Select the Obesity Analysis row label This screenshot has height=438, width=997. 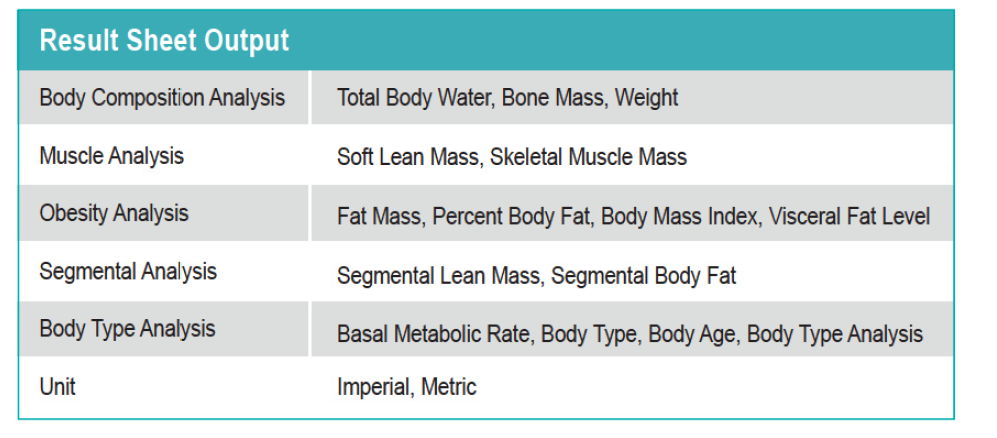point(114,213)
